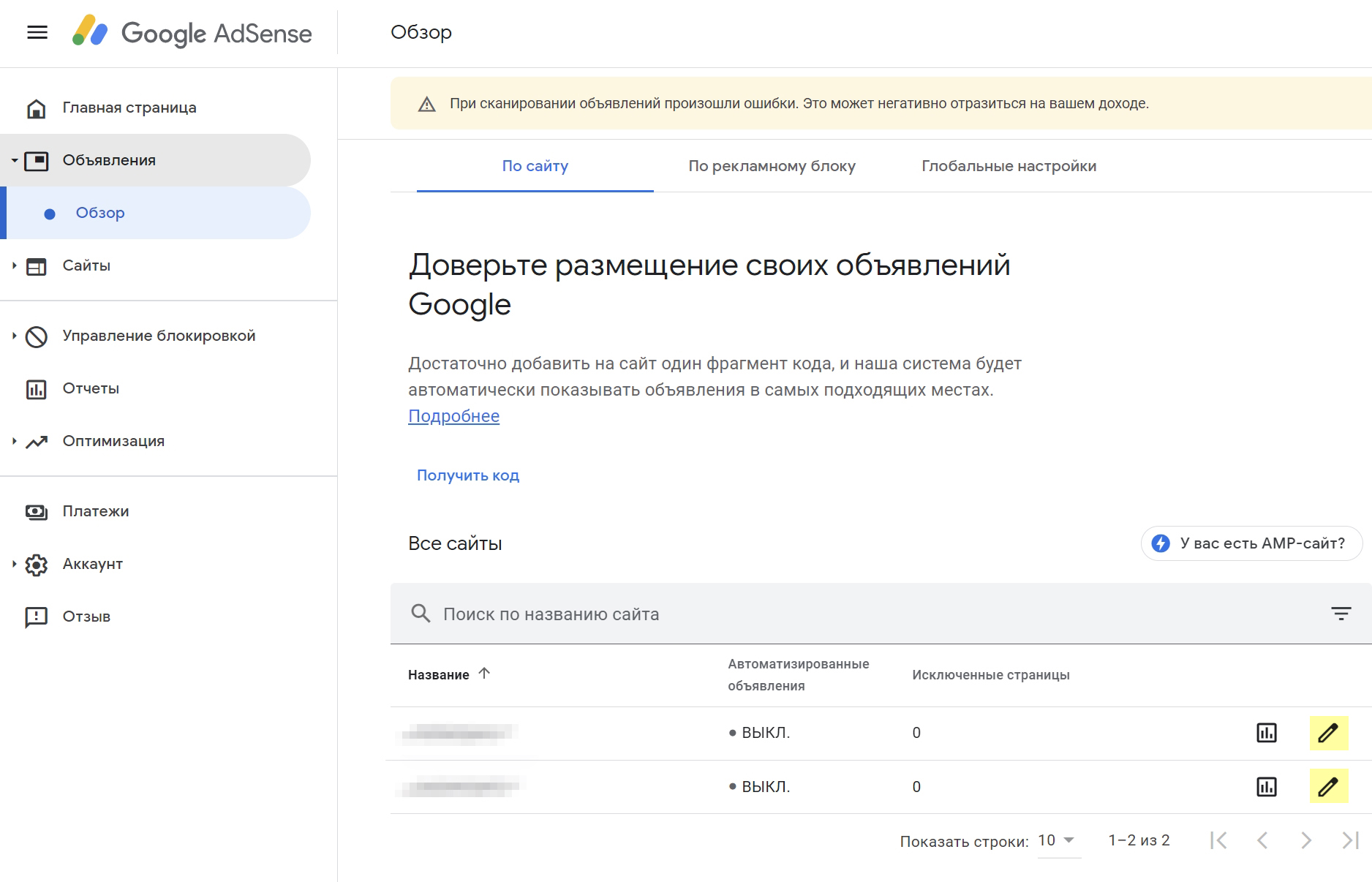The height and width of the screenshot is (882, 1372).
Task: Sort by Название using the arrow icon
Action: pyautogui.click(x=484, y=674)
